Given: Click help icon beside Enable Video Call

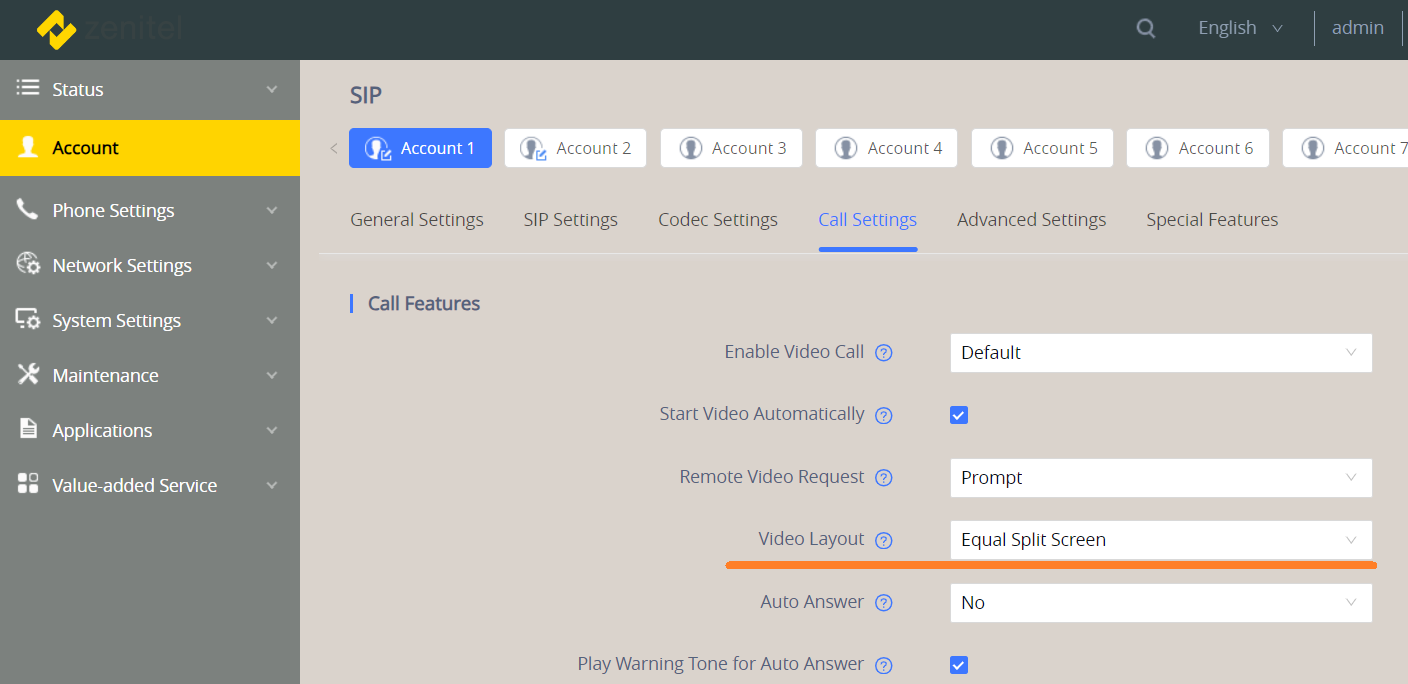Looking at the screenshot, I should pos(883,353).
